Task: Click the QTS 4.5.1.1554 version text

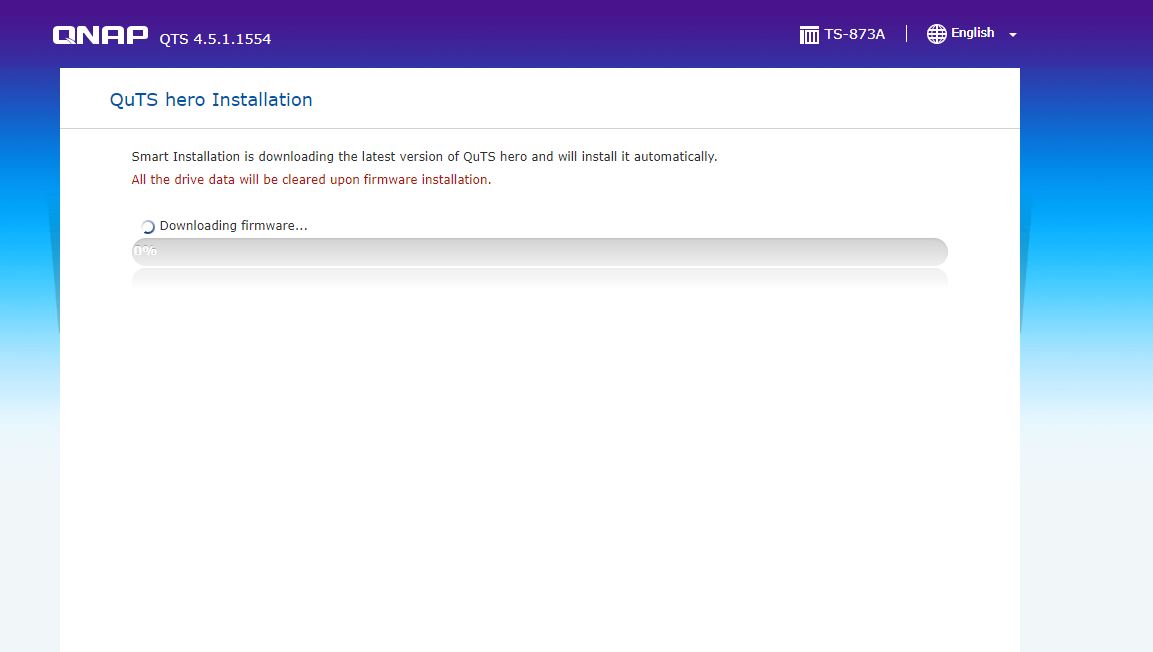Action: click(215, 39)
